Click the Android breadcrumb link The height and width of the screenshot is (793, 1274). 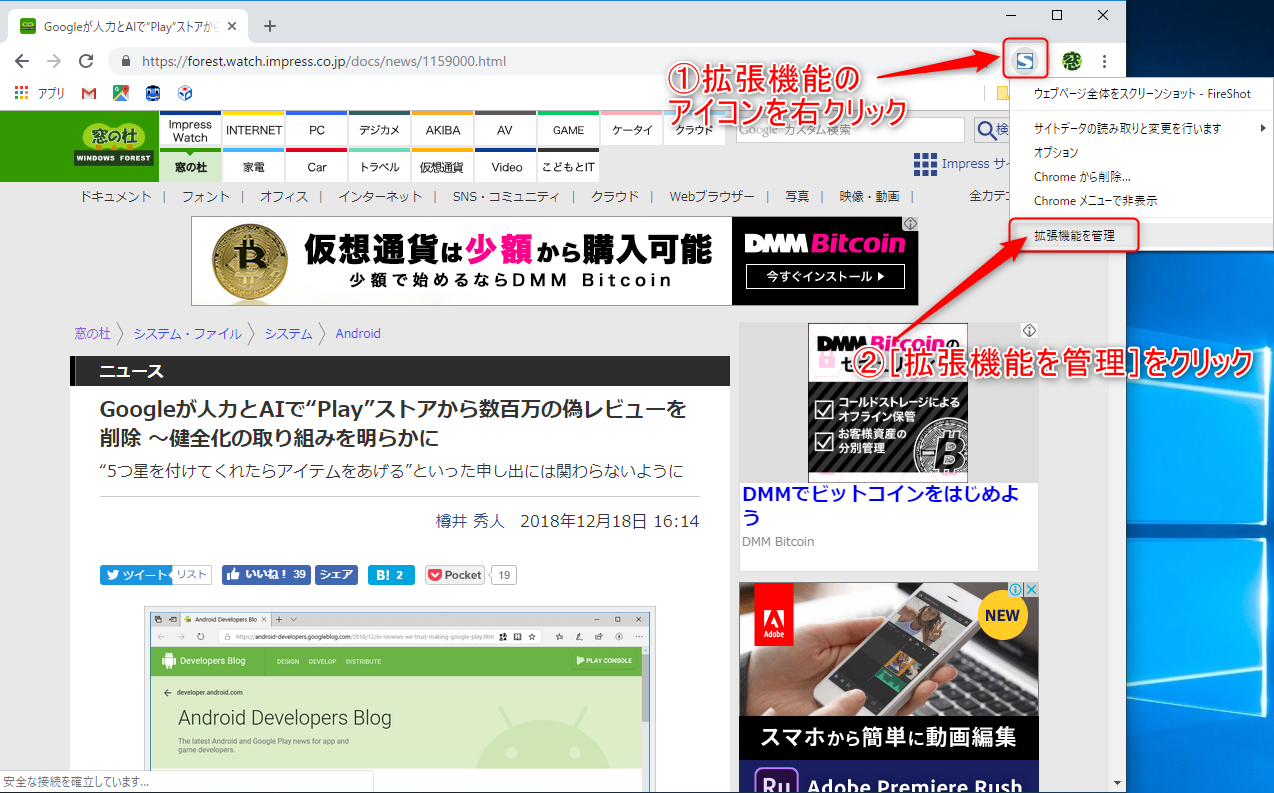coord(357,333)
